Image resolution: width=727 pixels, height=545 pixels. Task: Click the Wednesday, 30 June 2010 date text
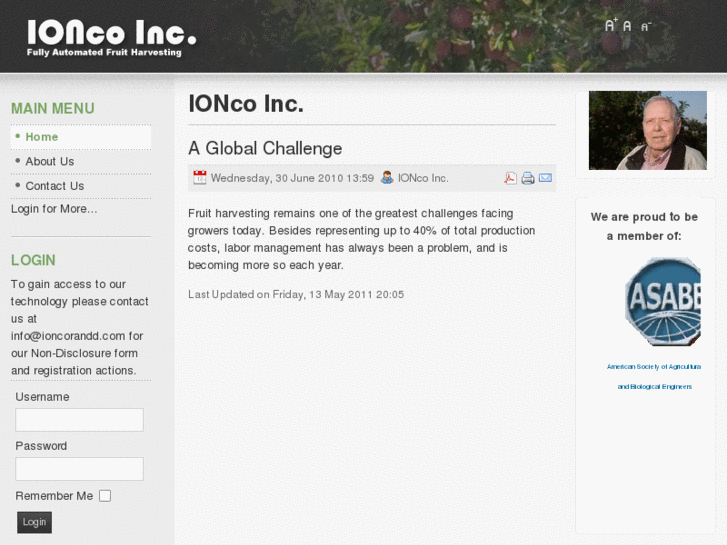point(292,178)
